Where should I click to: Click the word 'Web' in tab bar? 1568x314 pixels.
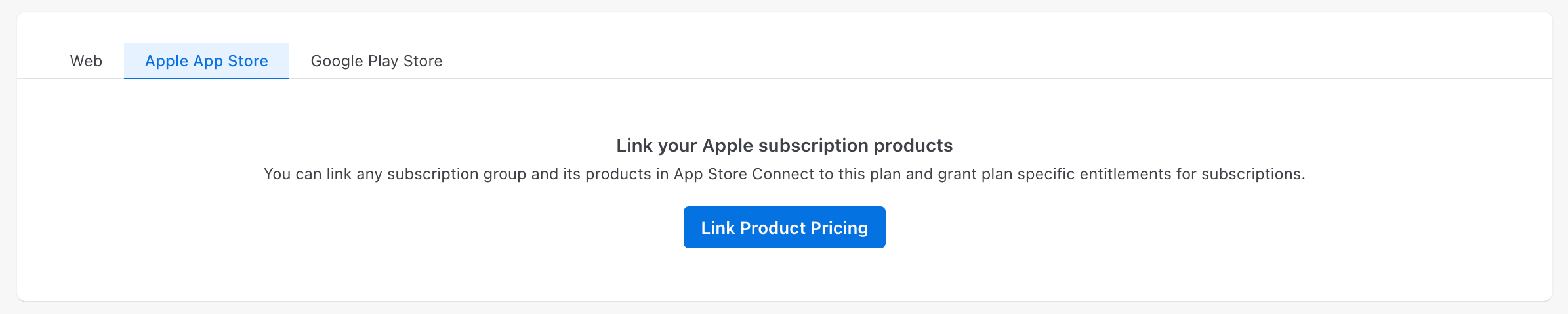tap(86, 61)
